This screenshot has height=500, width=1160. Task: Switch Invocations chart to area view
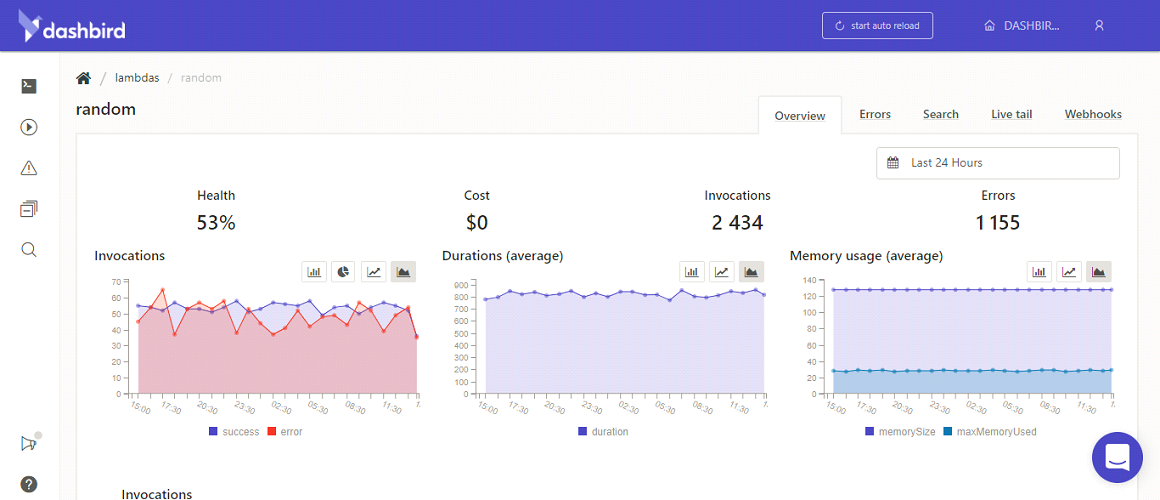pos(403,272)
